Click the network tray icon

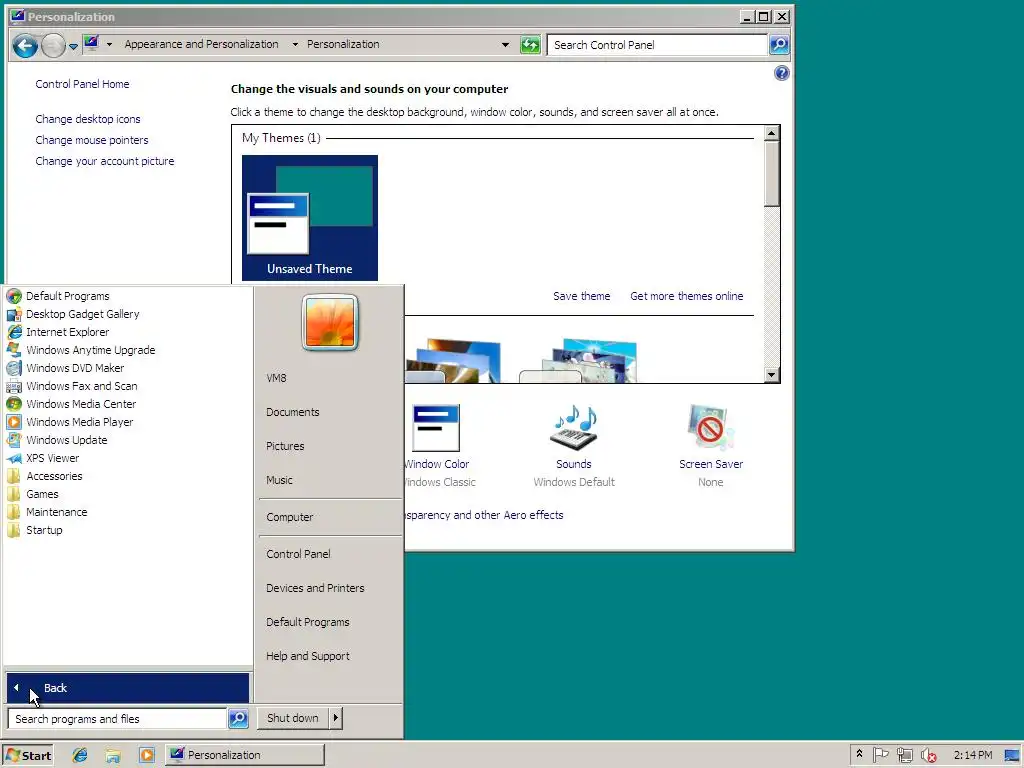[904, 755]
